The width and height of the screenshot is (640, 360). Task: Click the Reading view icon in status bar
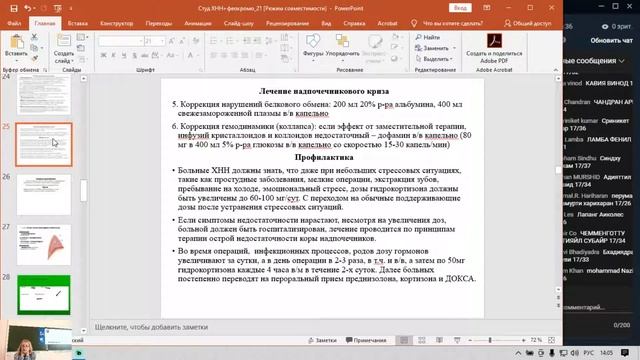pyautogui.click(x=439, y=340)
